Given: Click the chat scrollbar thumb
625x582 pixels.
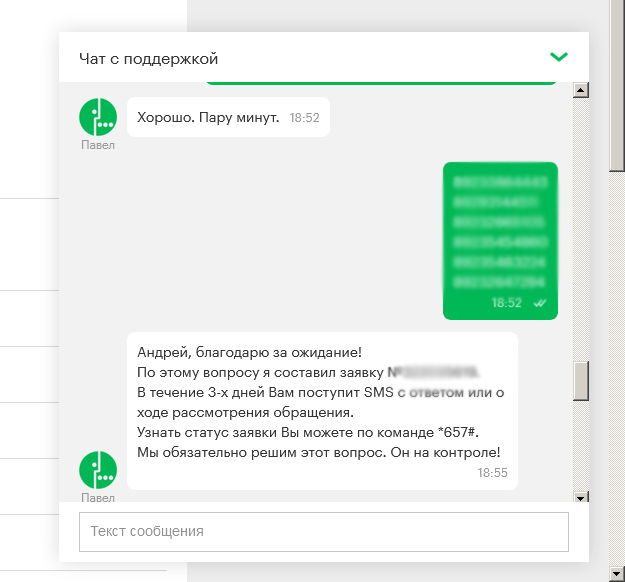Looking at the screenshot, I should tap(581, 381).
